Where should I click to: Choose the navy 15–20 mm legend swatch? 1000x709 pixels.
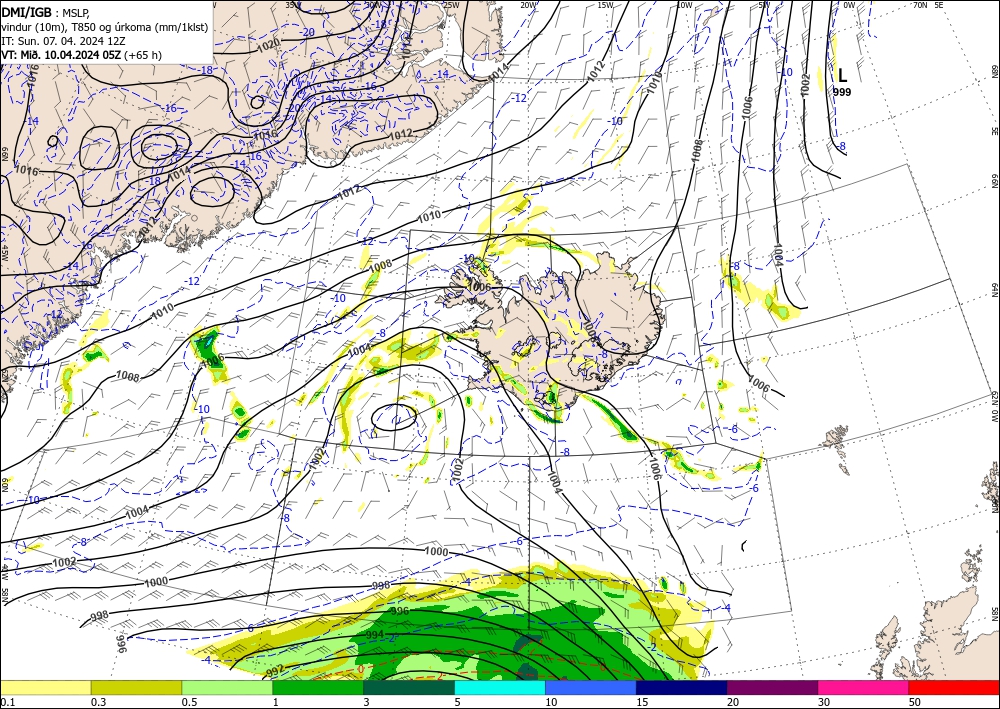pos(682,687)
